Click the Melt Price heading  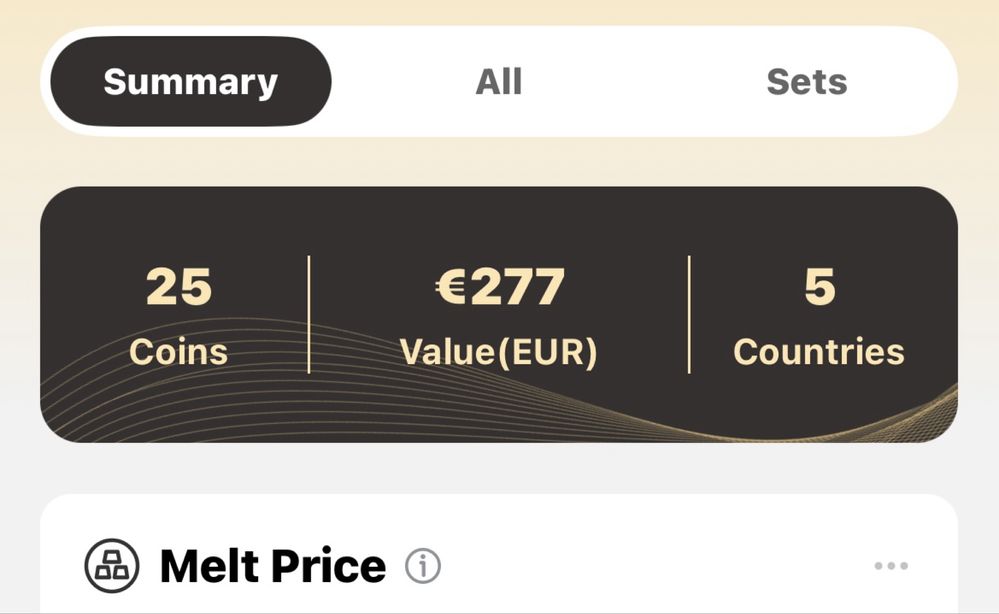pyautogui.click(x=273, y=566)
